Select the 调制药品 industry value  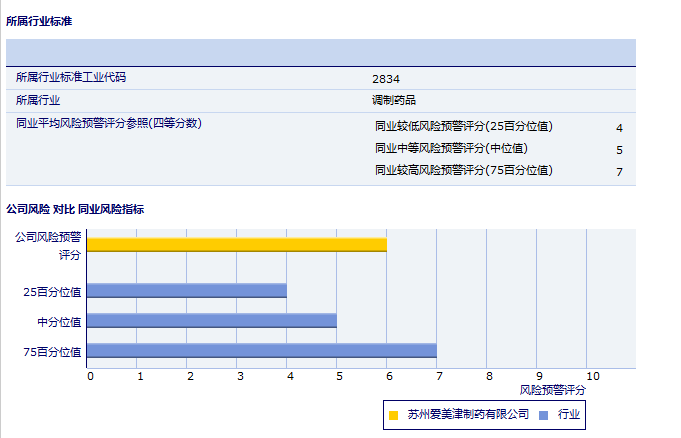[394, 100]
